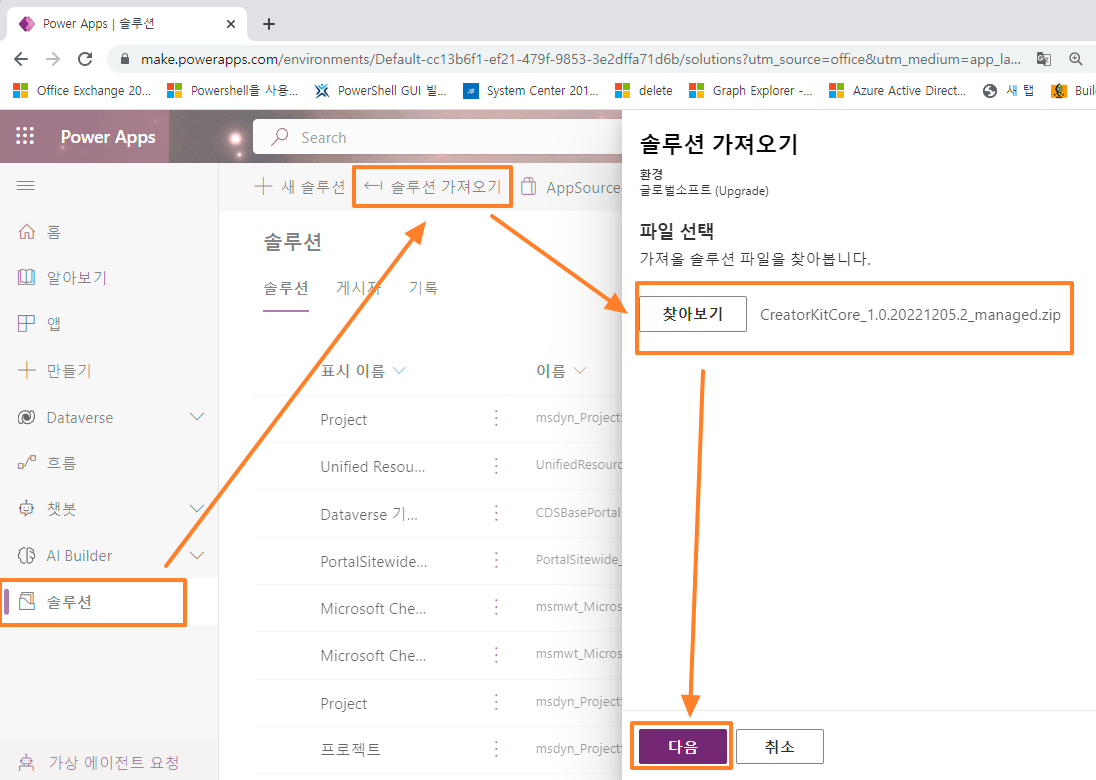The image size is (1096, 780).
Task: Switch to the 게시자 tab
Action: pyautogui.click(x=359, y=288)
